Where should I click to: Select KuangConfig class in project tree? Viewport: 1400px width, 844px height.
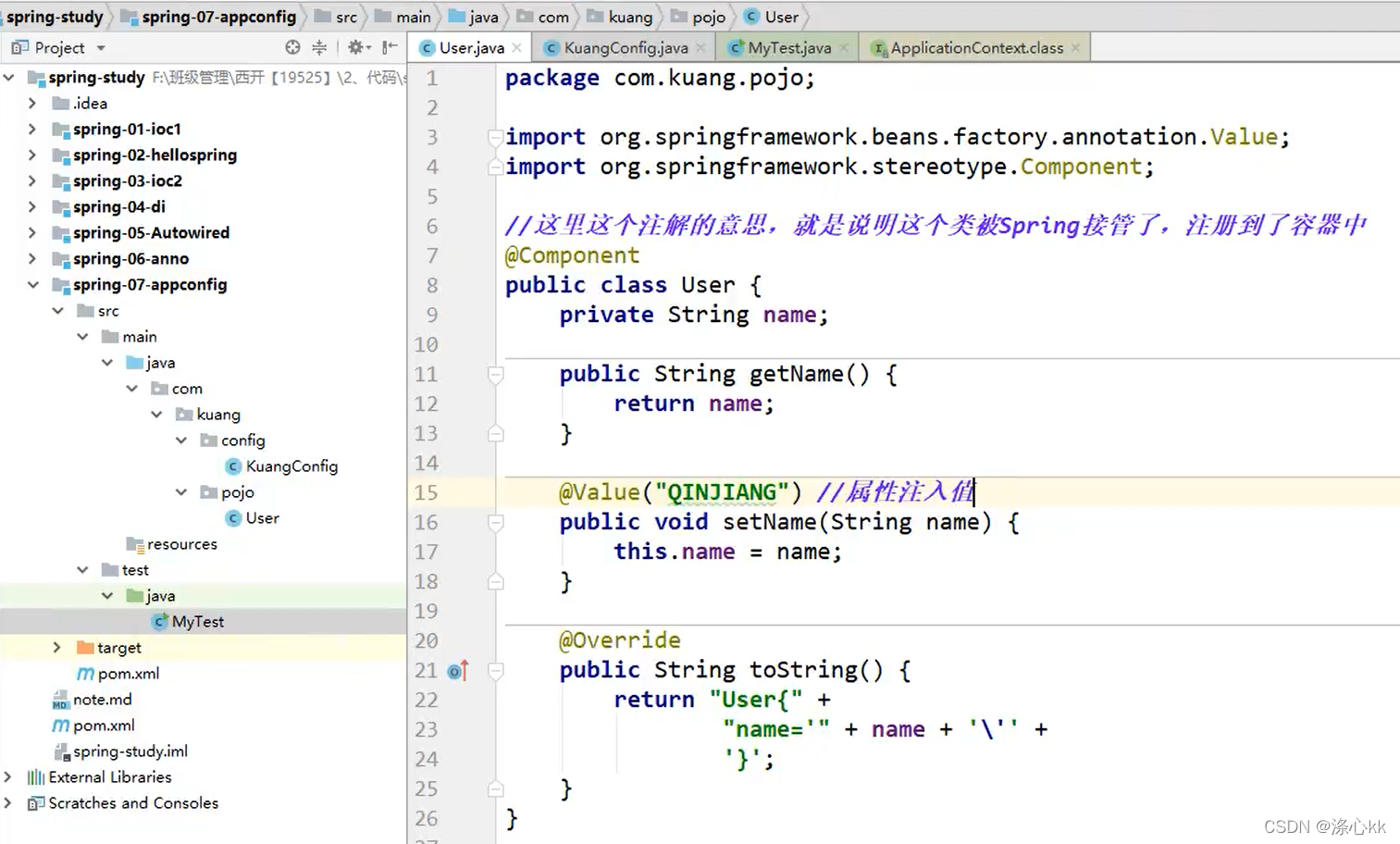pos(281,466)
